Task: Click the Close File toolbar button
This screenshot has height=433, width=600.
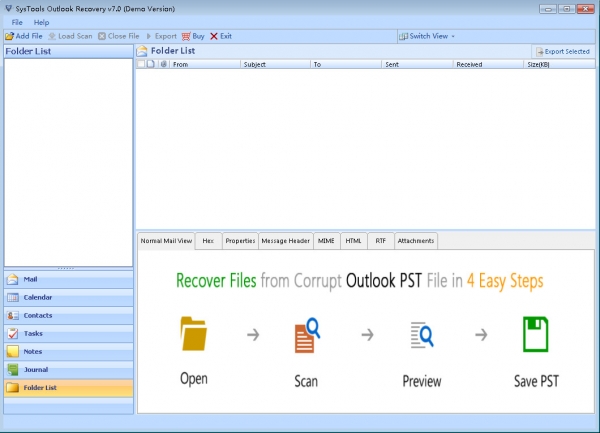Action: (119, 36)
